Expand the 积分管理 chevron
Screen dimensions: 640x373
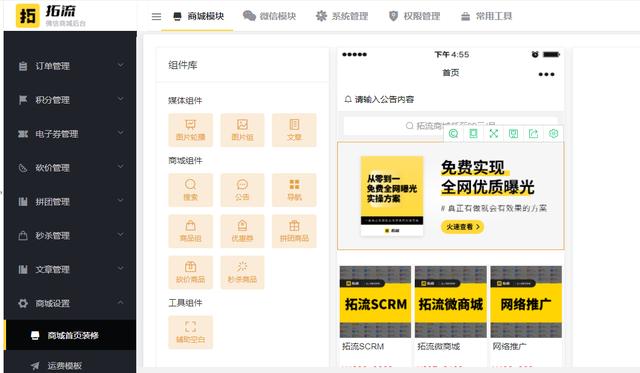point(121,99)
